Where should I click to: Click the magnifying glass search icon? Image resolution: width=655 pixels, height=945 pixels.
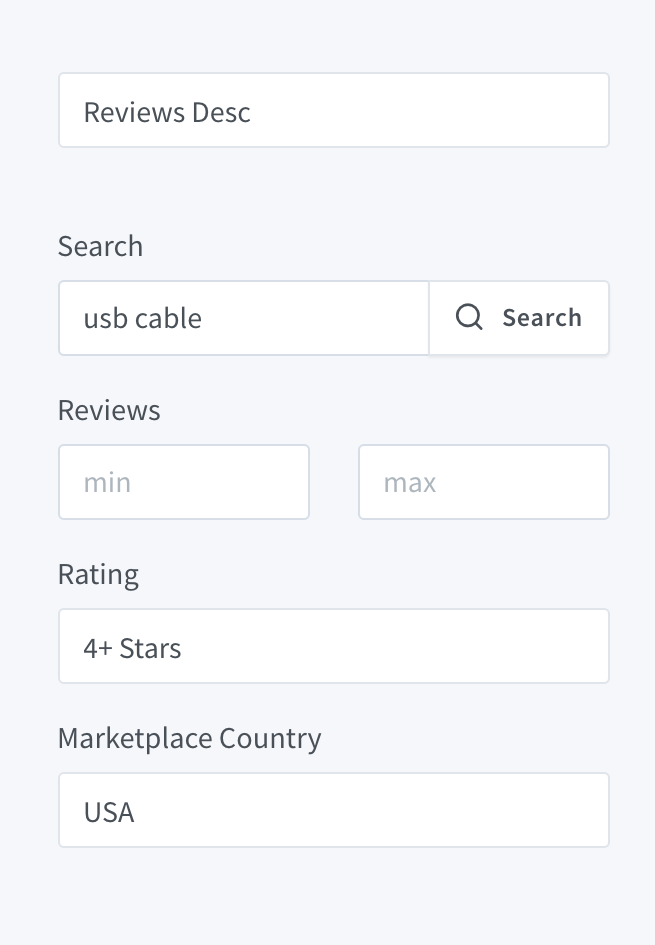coord(469,318)
